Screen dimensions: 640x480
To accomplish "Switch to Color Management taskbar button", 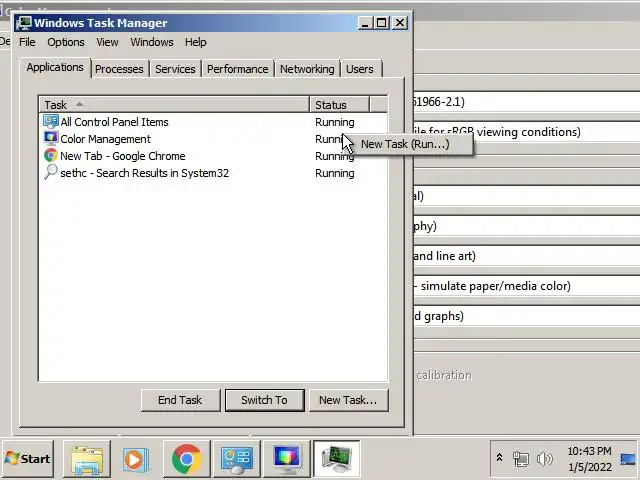I will (x=287, y=459).
